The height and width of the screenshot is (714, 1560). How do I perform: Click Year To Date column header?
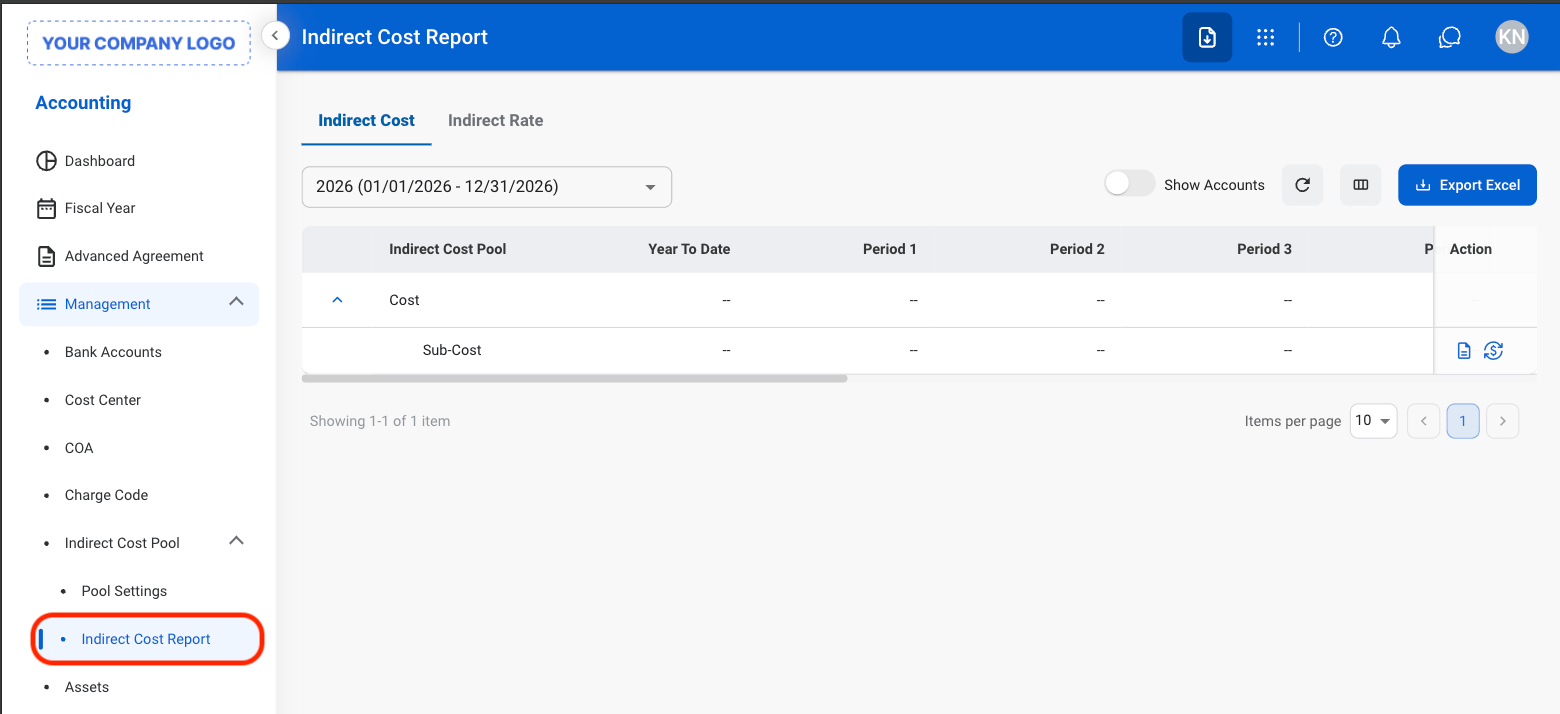(689, 249)
